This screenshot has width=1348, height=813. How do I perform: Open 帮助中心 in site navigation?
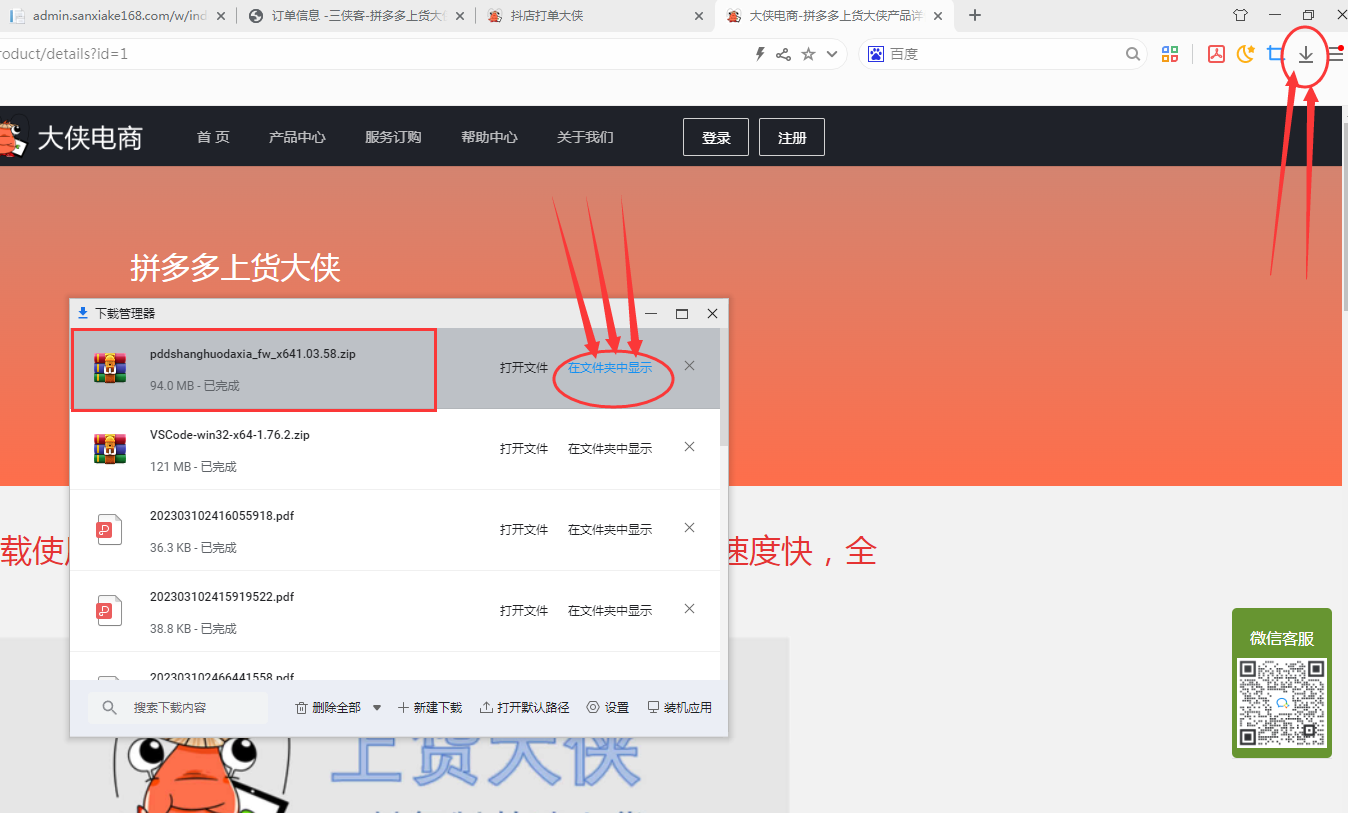(x=489, y=137)
